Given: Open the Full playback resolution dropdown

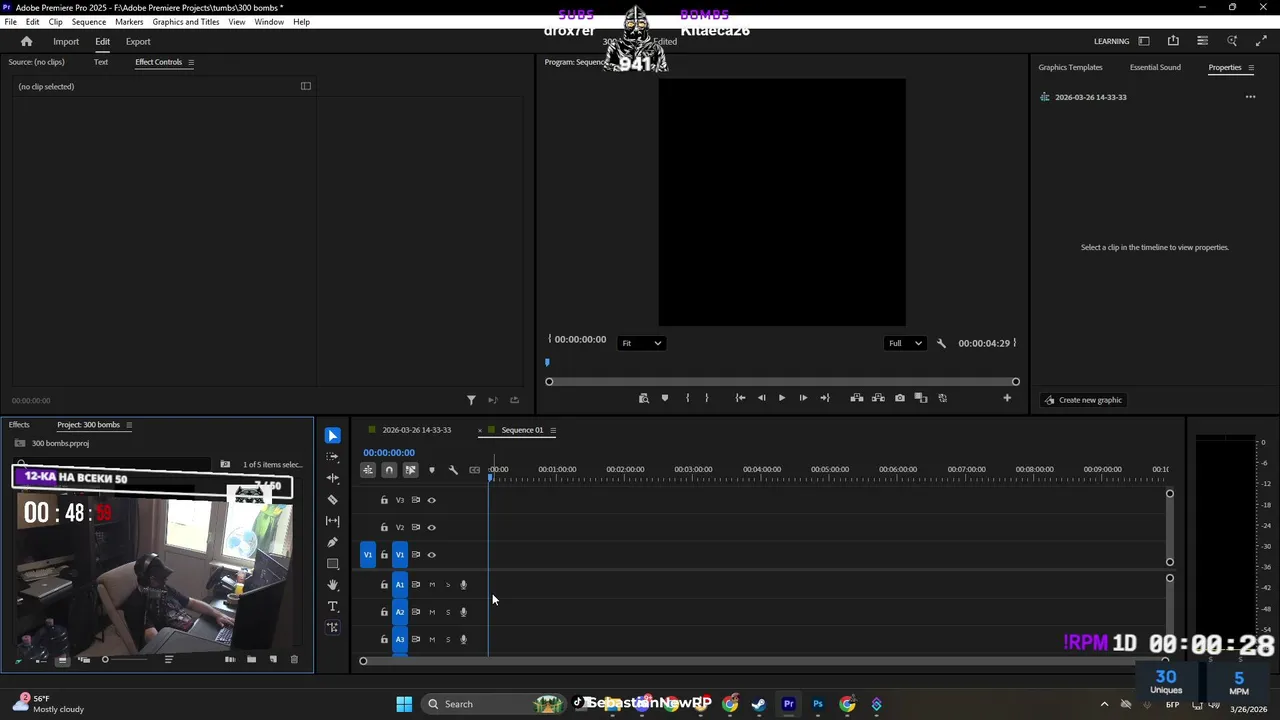Looking at the screenshot, I should [905, 343].
